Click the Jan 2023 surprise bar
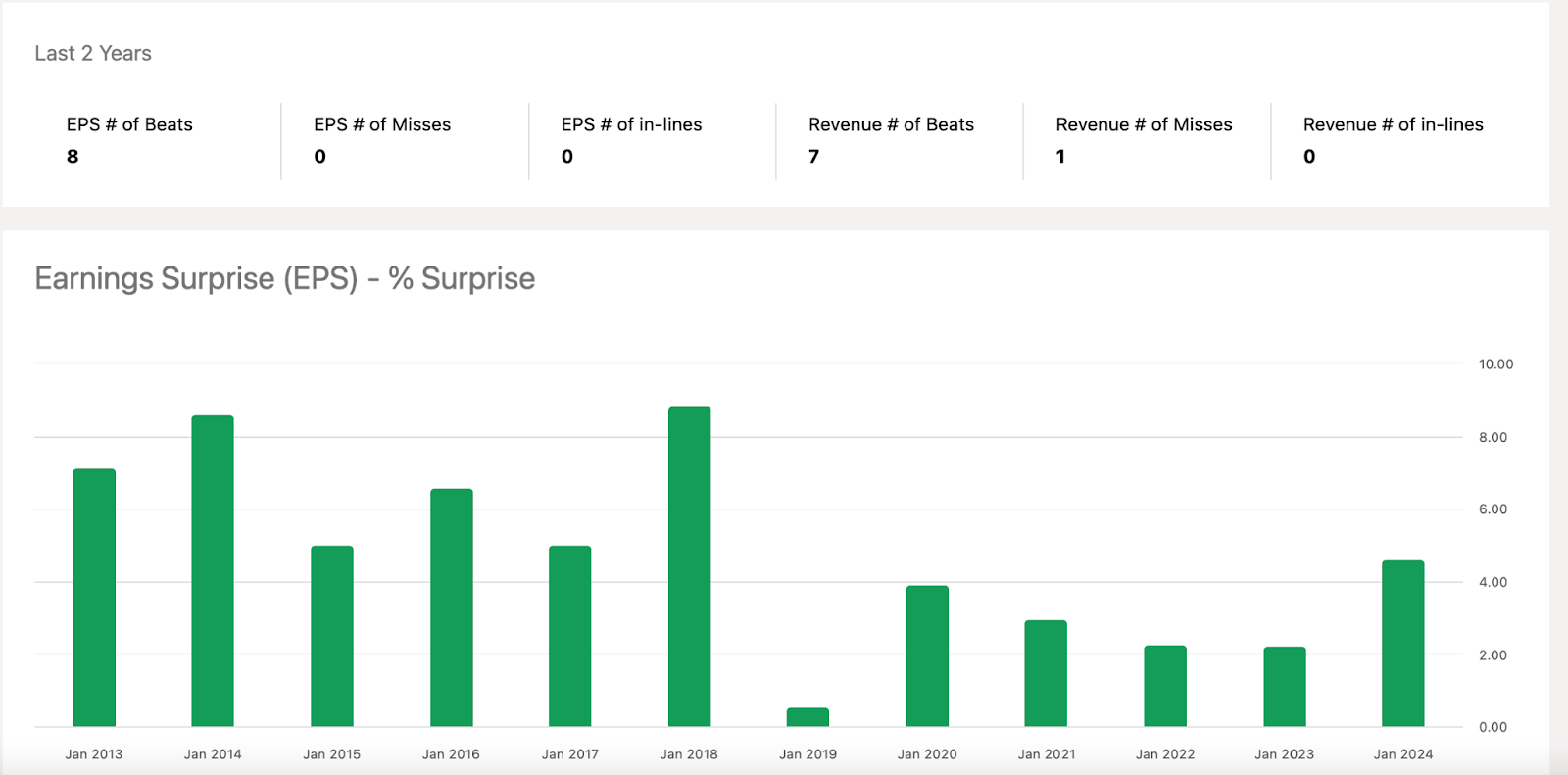This screenshot has height=775, width=1568. (1285, 687)
